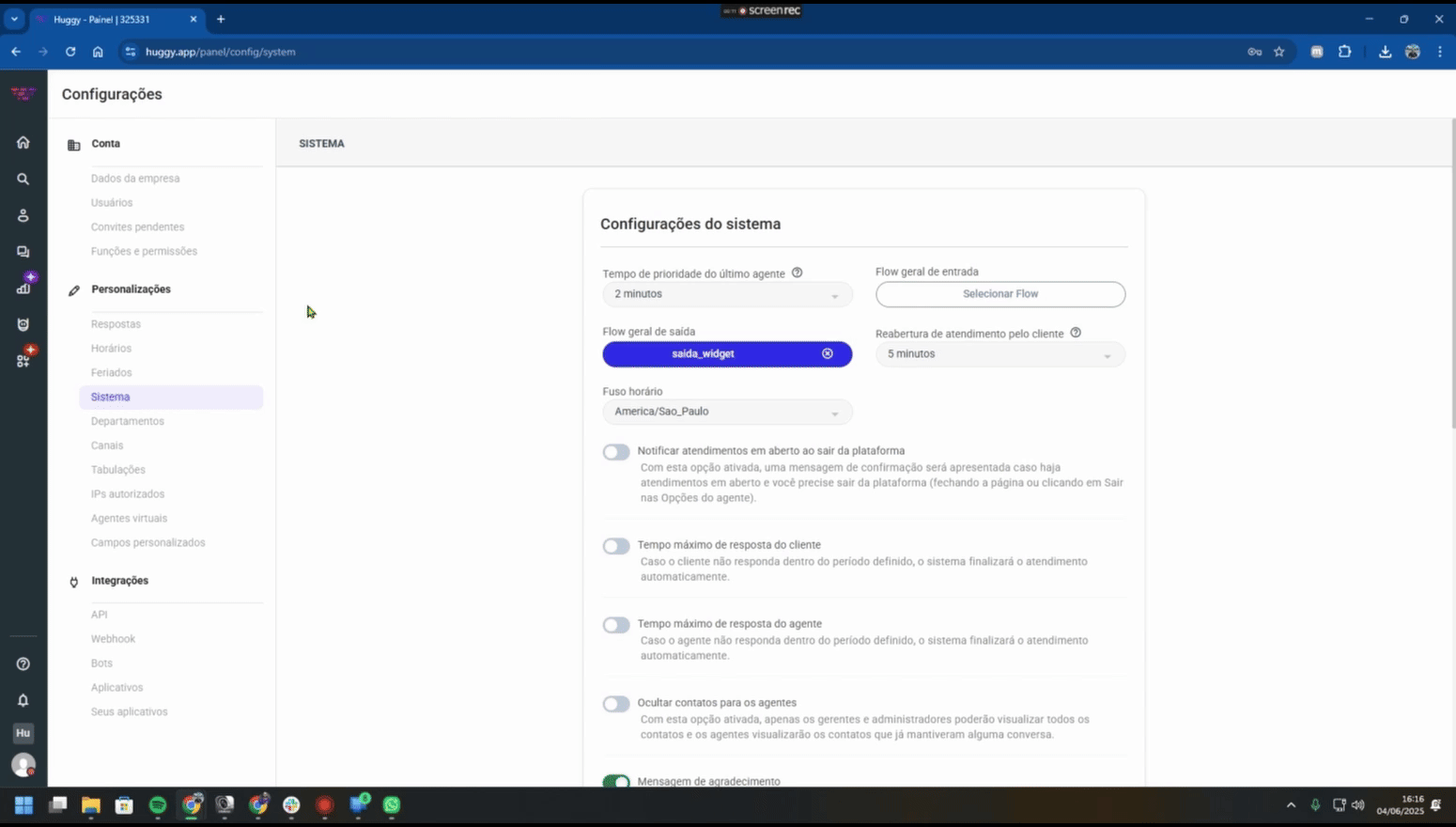Open Aplicativos integration page

coord(116,688)
